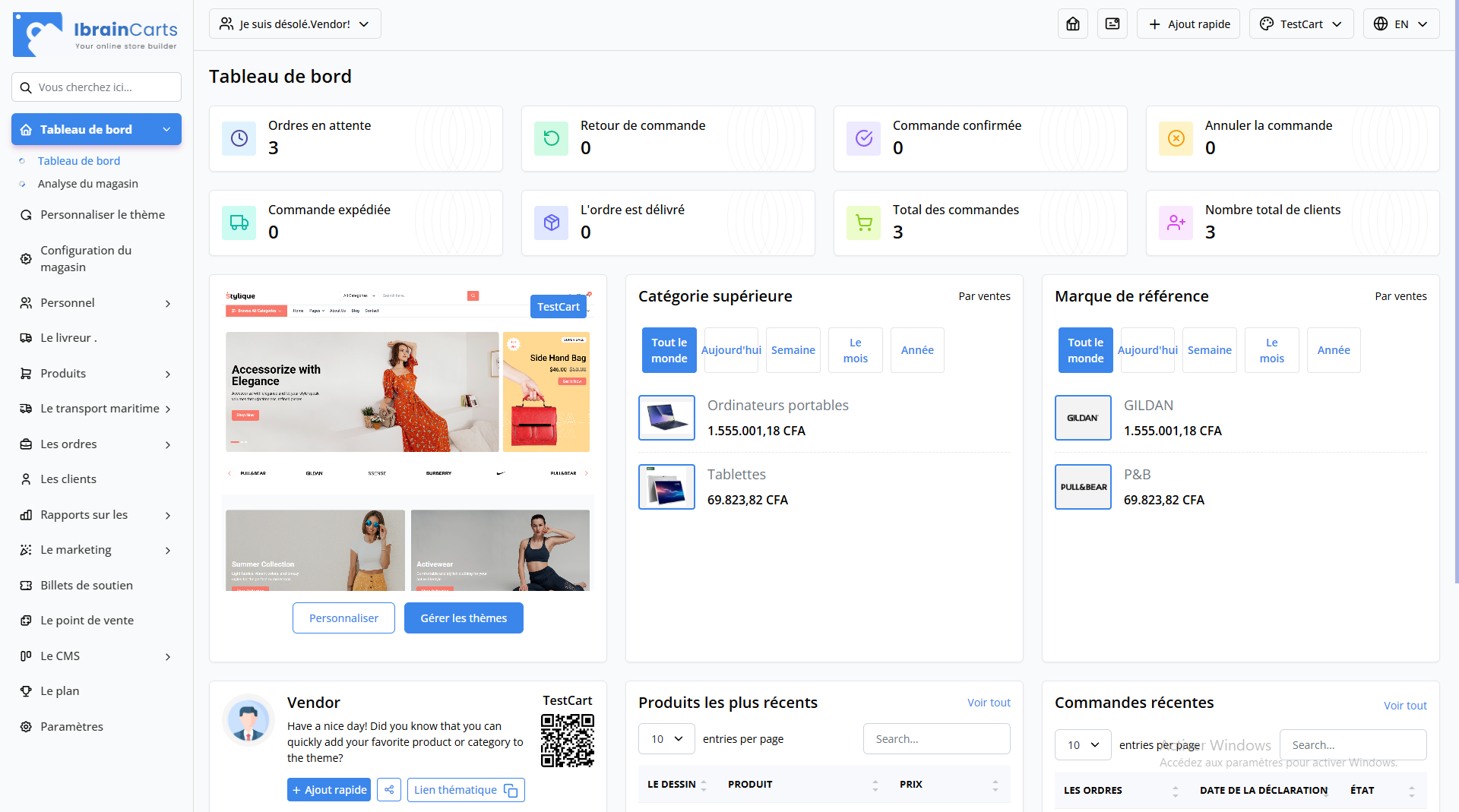Click the 'Gérer les thèmes' button

[464, 618]
